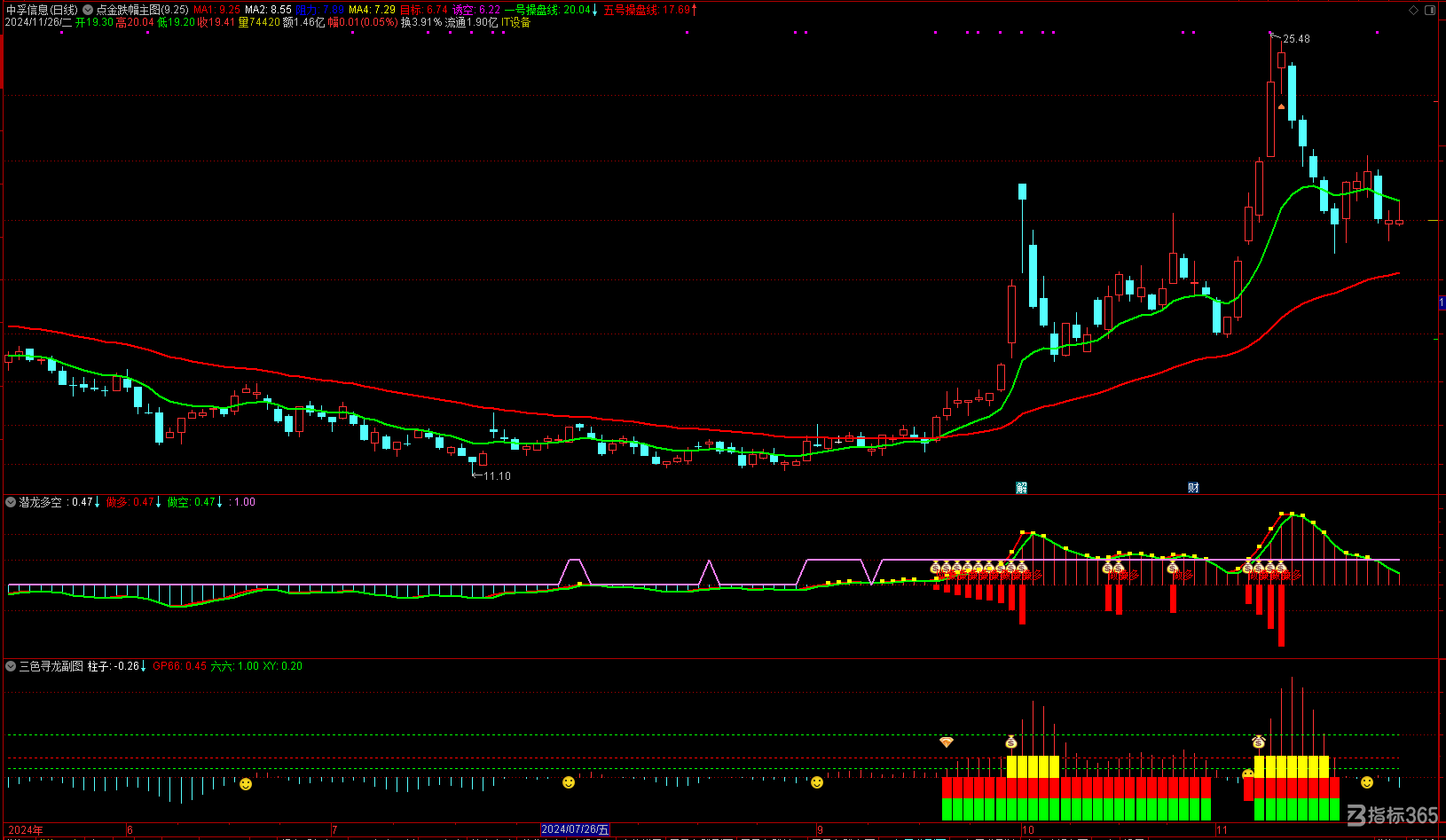
Task: Click the 六六: 1.00 value
Action: tap(235, 666)
